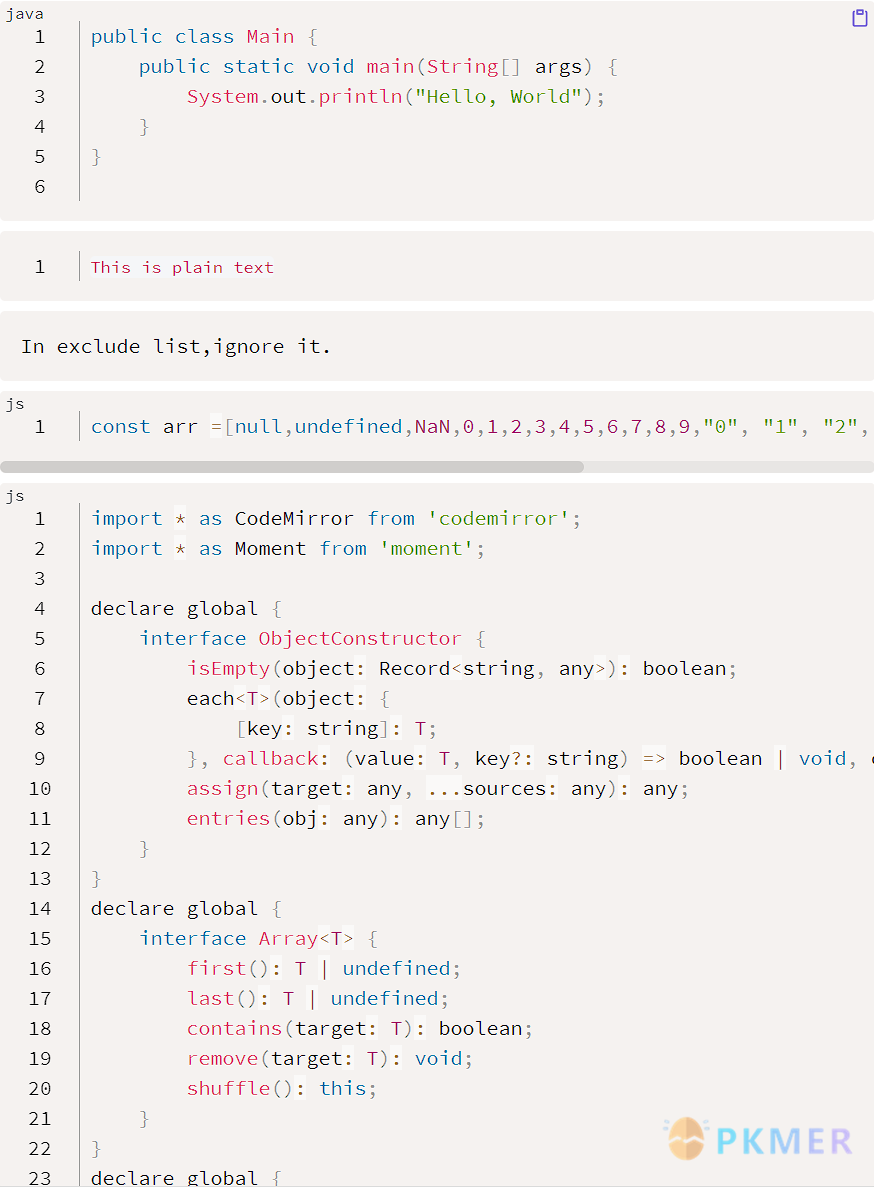
Task: Click the "java" language label
Action: coord(24,14)
